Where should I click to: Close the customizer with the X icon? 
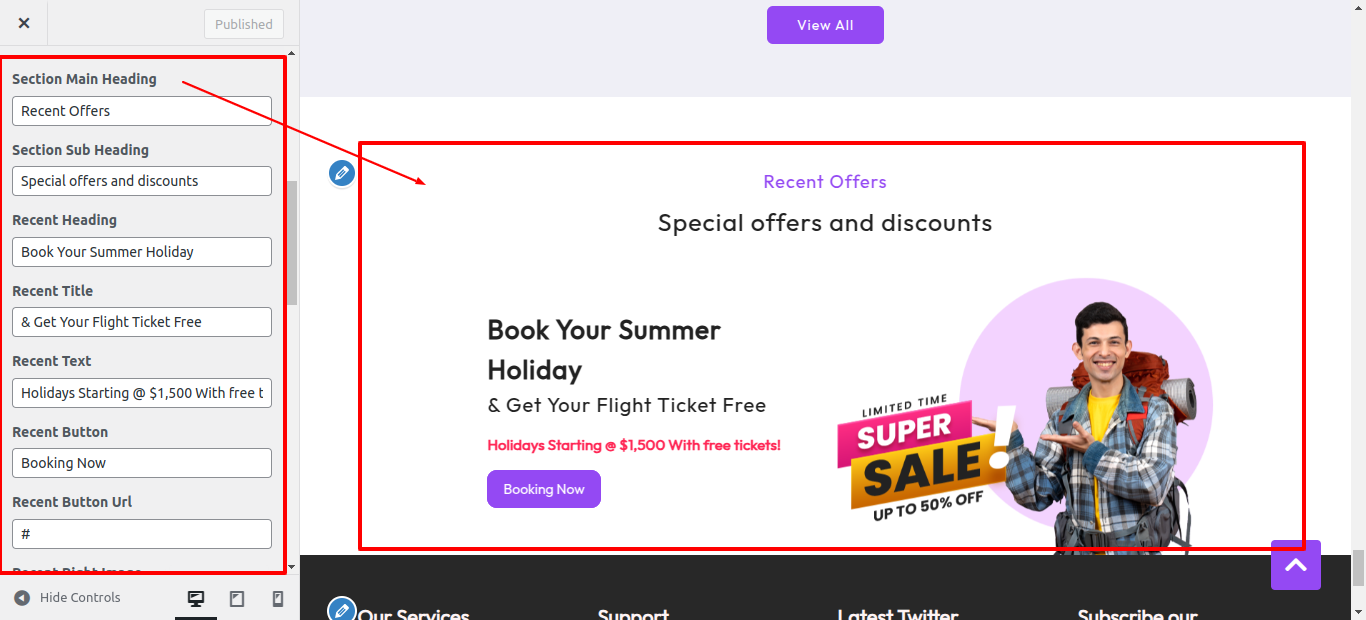pos(24,23)
